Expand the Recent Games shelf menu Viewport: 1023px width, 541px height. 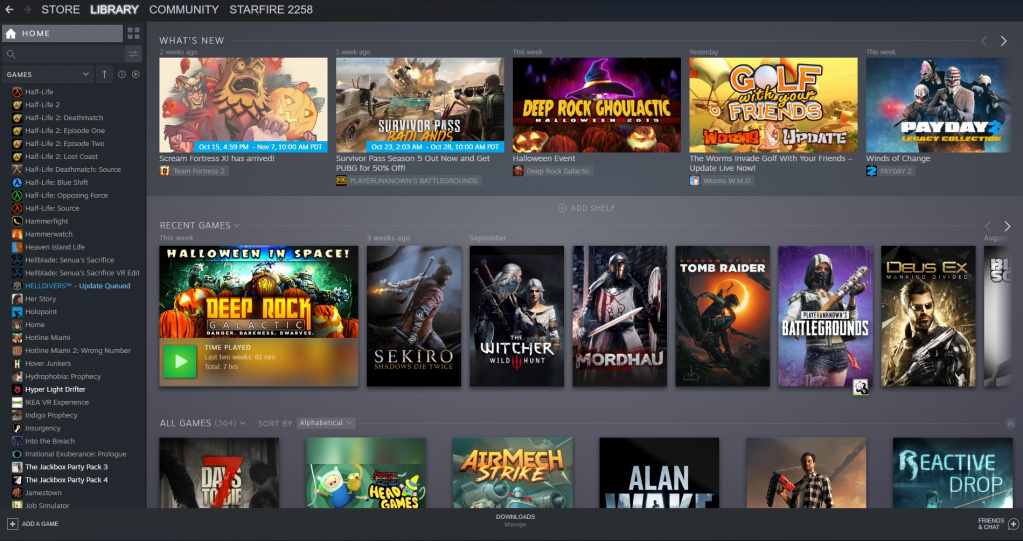pyautogui.click(x=237, y=225)
